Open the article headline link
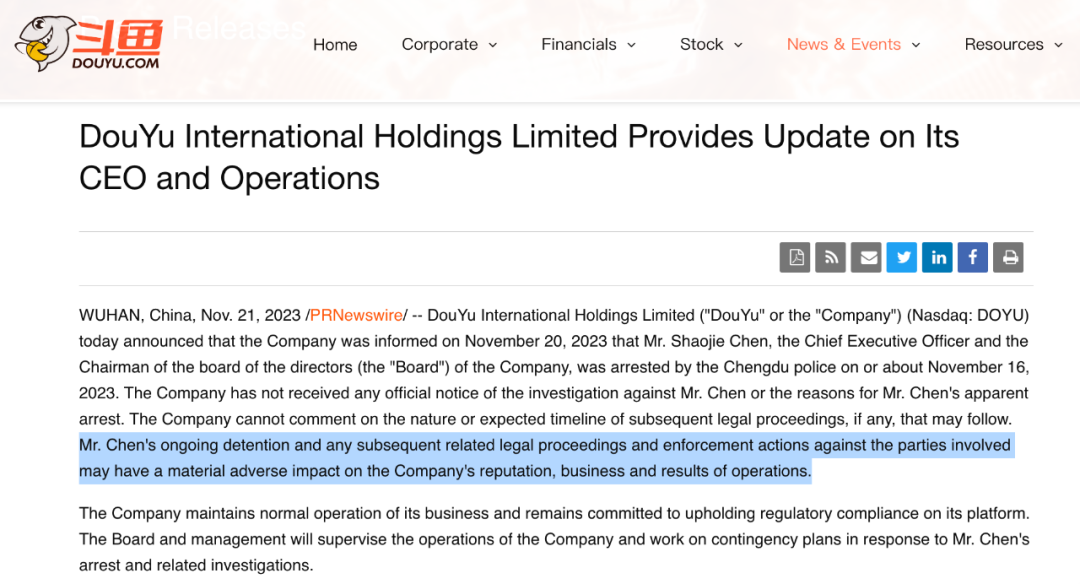 519,157
